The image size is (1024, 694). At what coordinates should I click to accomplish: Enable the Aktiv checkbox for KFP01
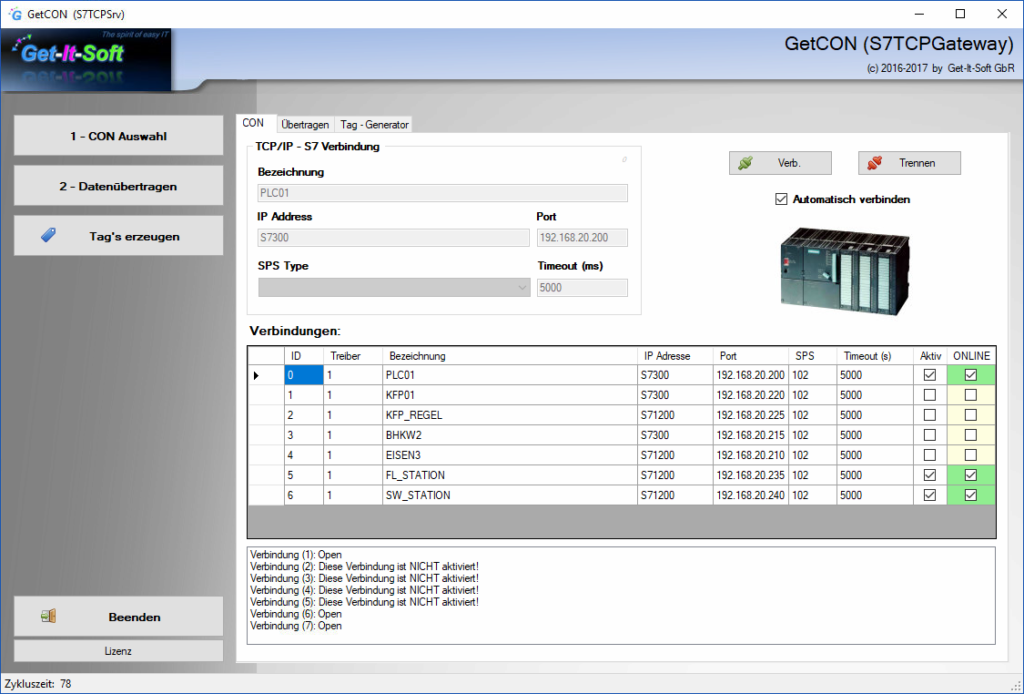coord(929,395)
